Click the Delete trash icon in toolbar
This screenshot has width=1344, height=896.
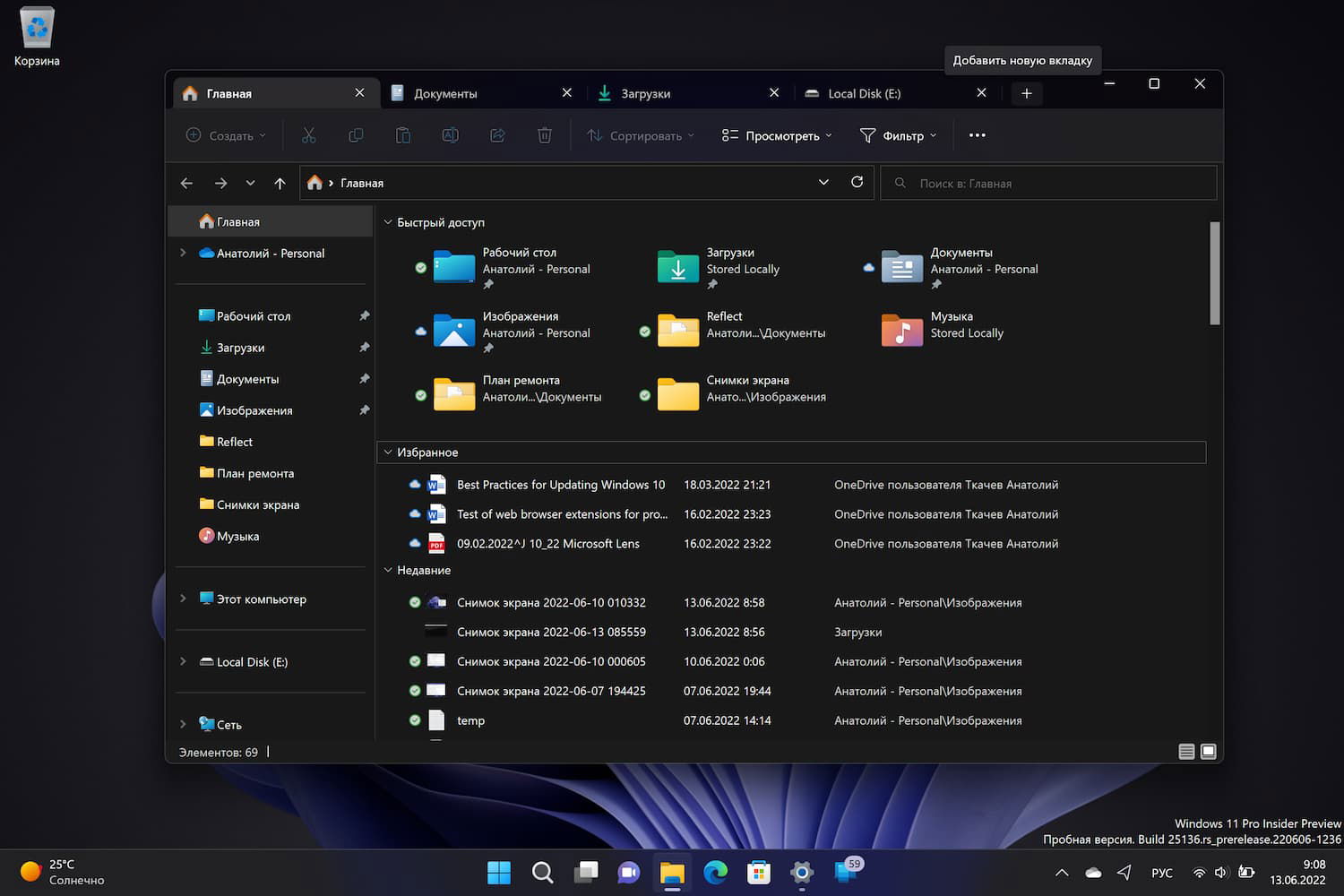coord(544,135)
